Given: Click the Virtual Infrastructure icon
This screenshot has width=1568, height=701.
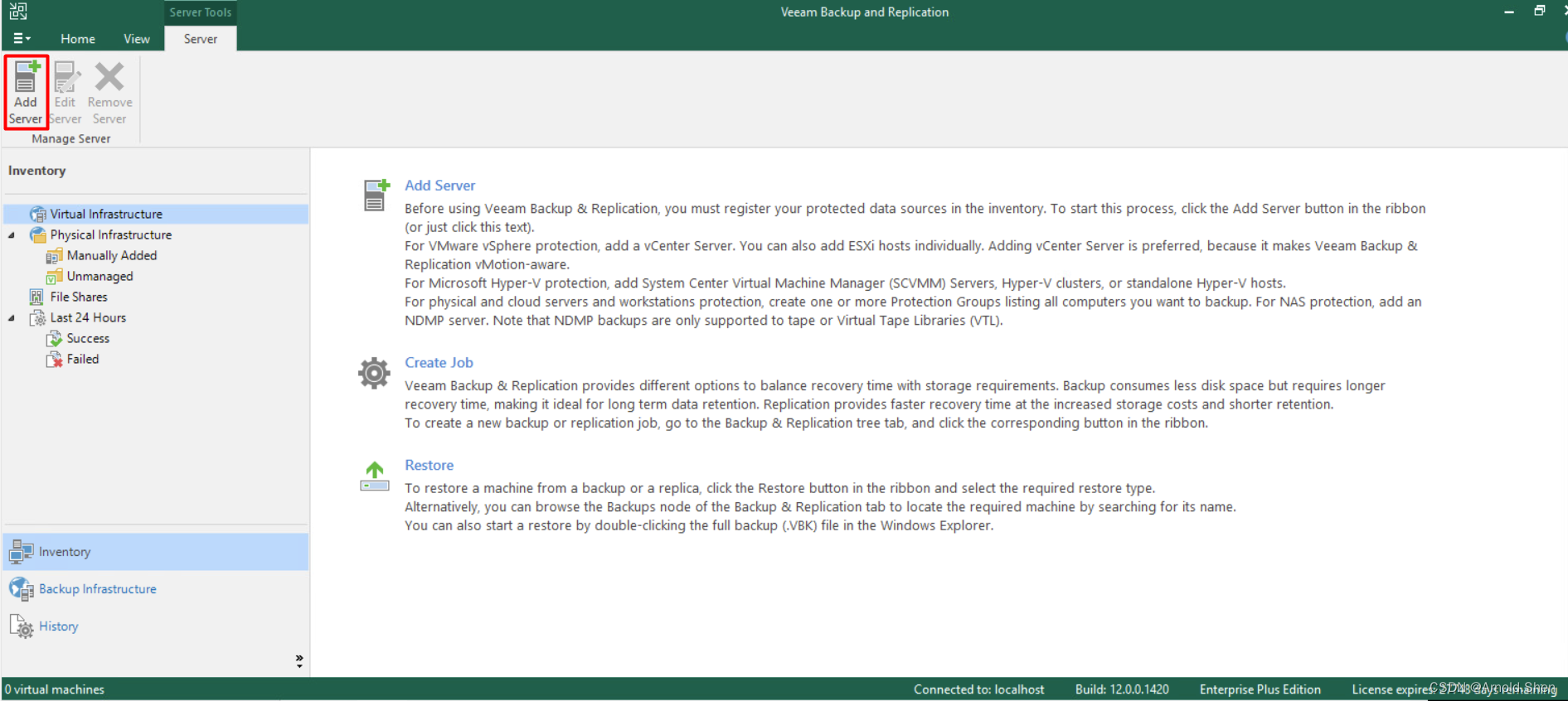Looking at the screenshot, I should tap(37, 214).
